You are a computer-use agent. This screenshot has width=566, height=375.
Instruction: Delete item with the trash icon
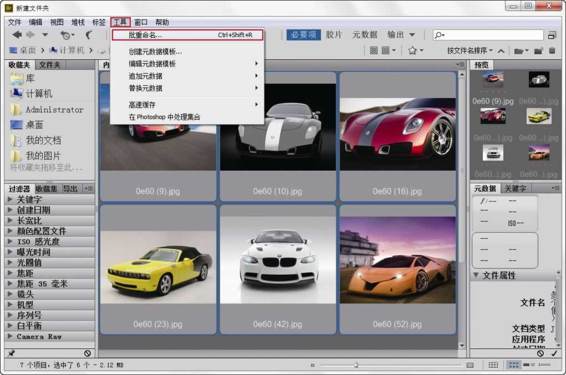[552, 51]
